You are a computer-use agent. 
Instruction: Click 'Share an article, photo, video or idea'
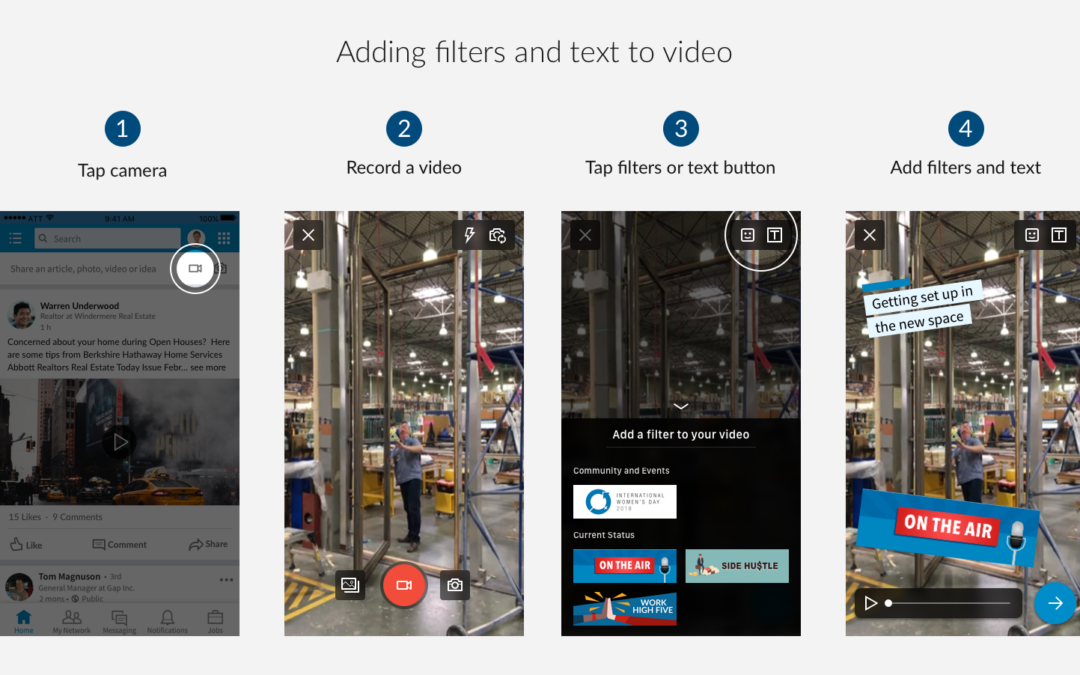83,269
